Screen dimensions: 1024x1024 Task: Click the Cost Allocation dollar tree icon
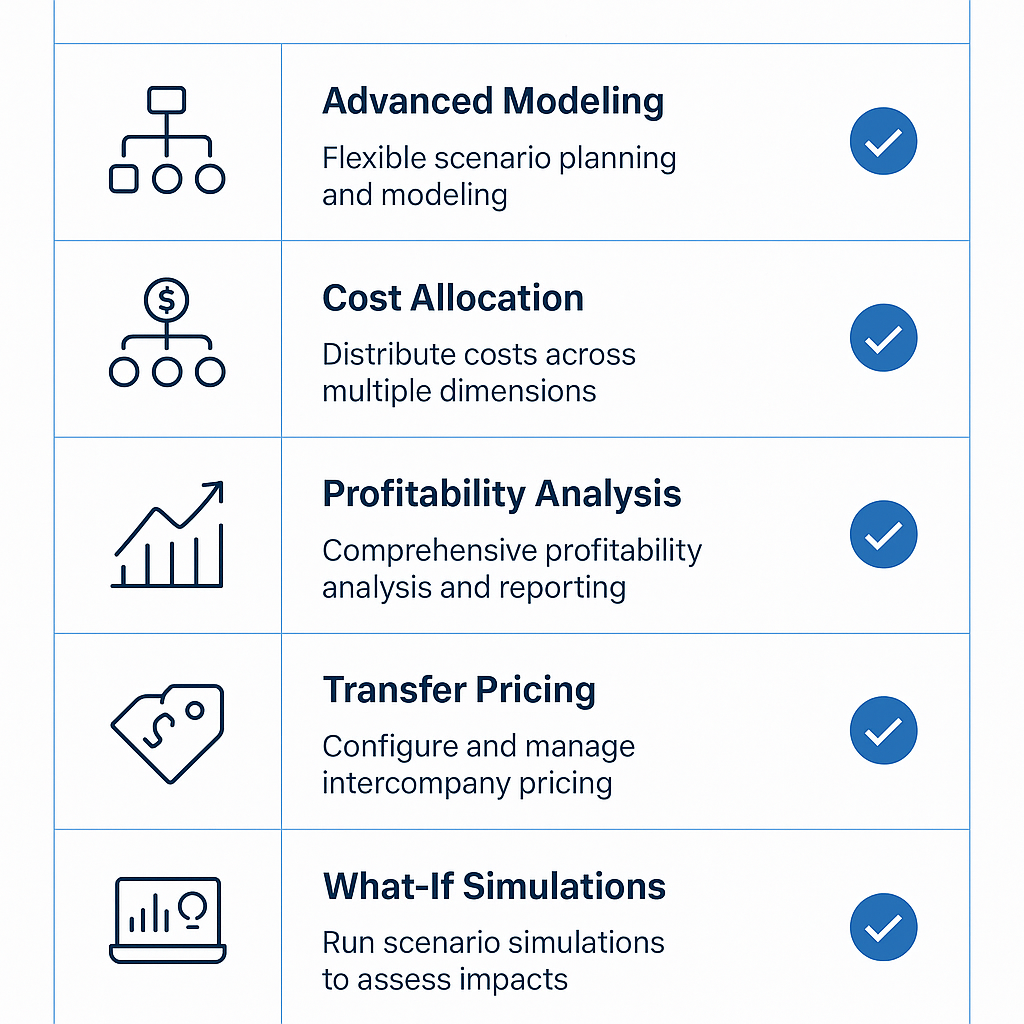pyautogui.click(x=167, y=337)
